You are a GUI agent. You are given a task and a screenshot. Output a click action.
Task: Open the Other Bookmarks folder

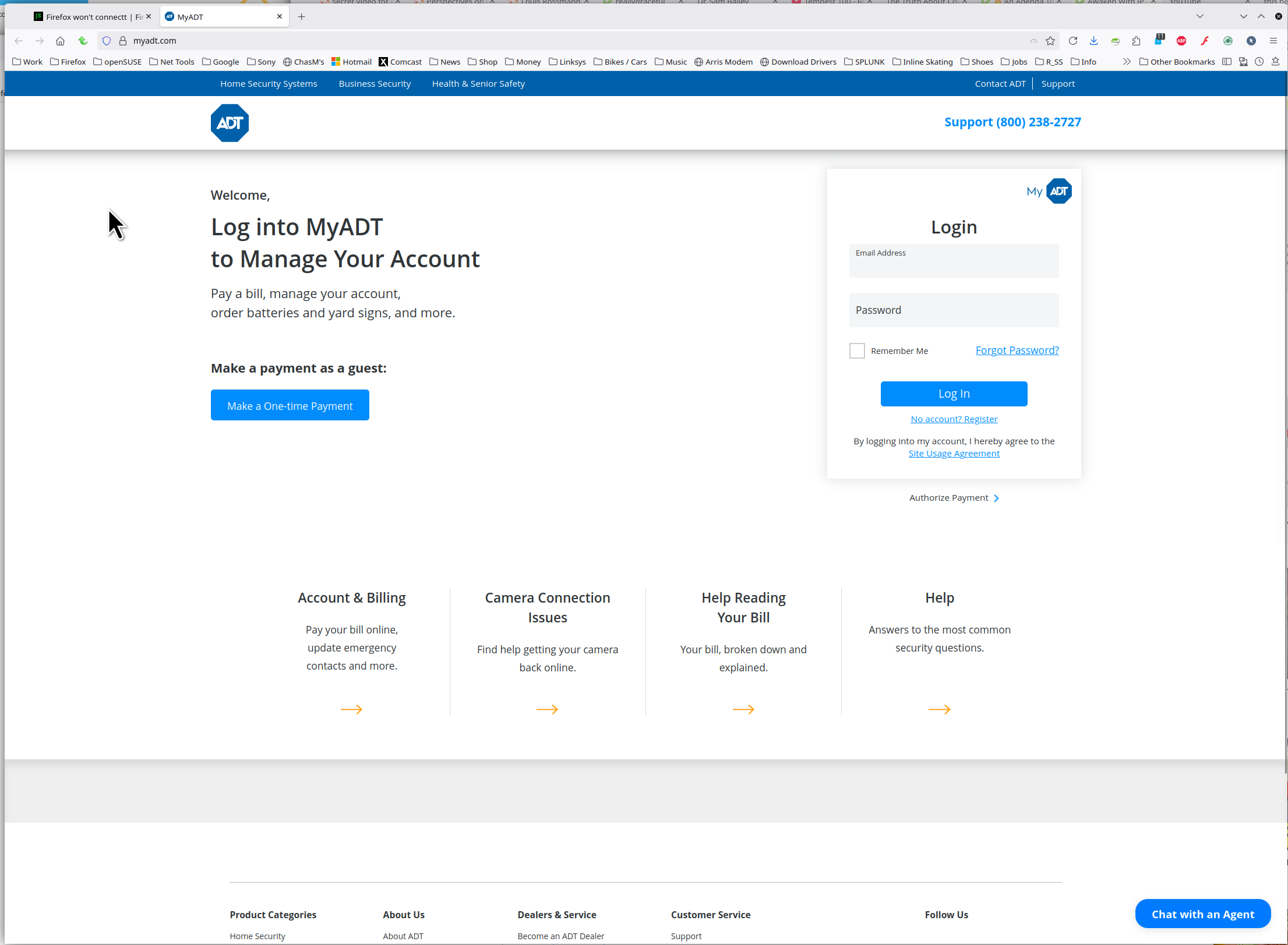(1177, 62)
